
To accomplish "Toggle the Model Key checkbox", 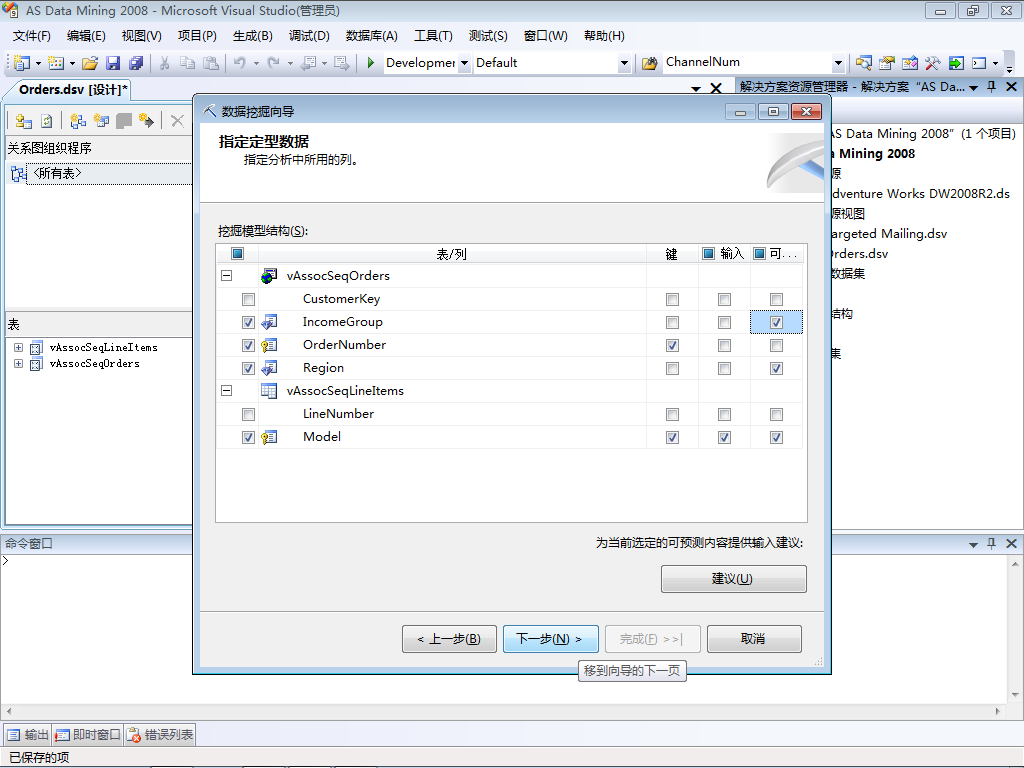I will pyautogui.click(x=672, y=438).
